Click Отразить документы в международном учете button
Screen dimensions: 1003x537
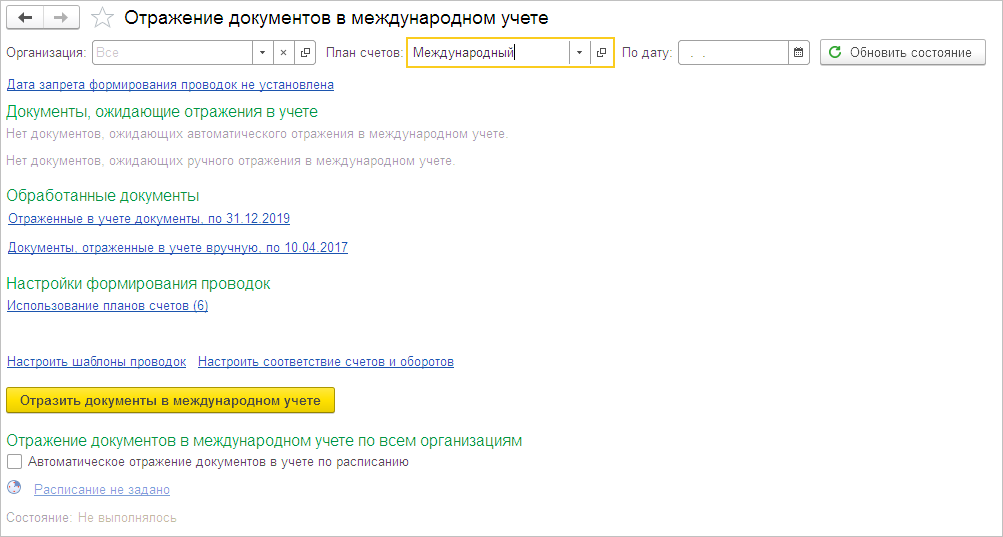(170, 401)
